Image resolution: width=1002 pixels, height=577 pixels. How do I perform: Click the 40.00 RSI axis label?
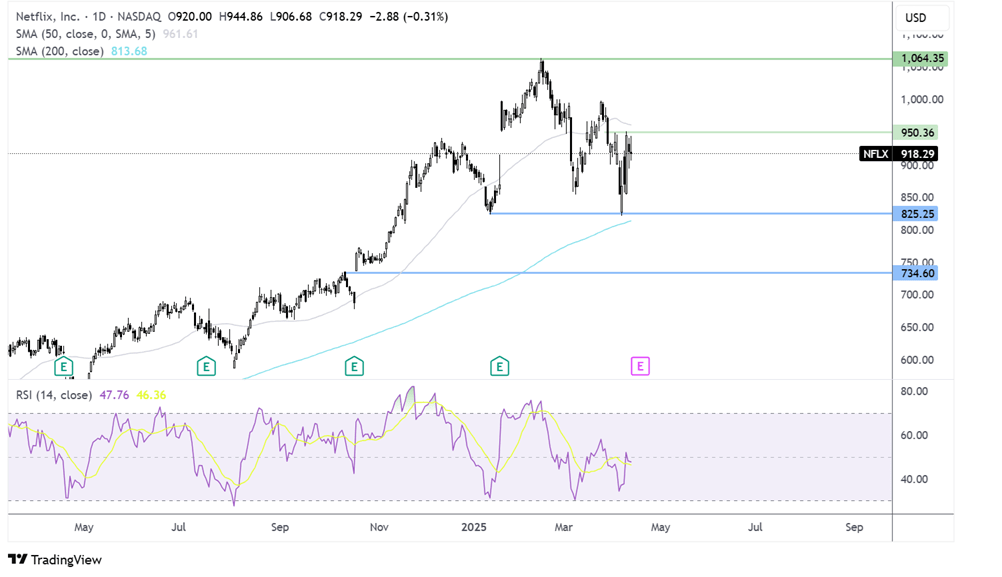pyautogui.click(x=914, y=479)
